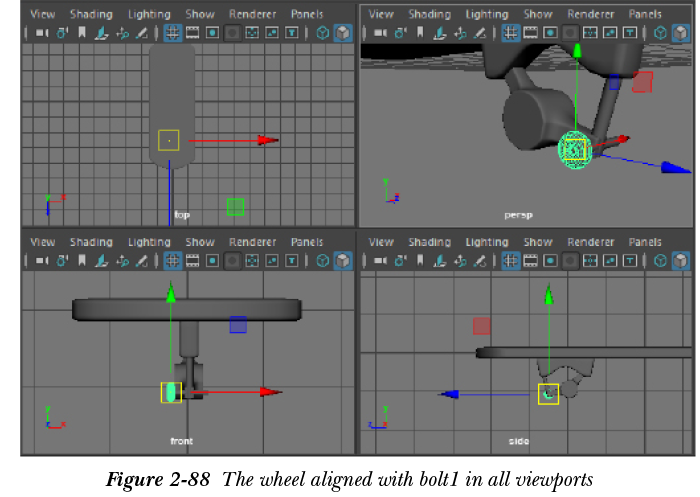This screenshot has height=497, width=700.
Task: Open Shading dropdown menu in top viewport
Action: pos(91,15)
